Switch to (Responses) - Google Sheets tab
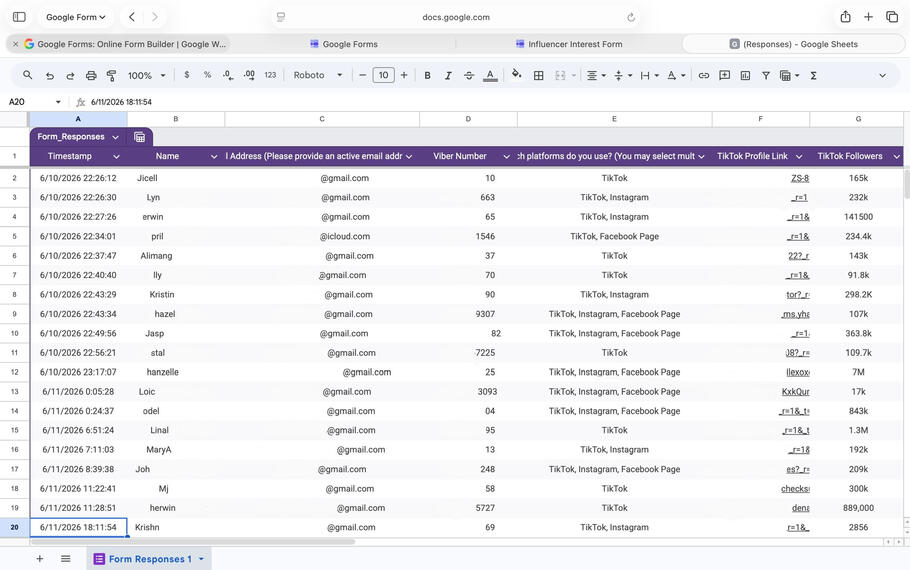Viewport: 910px width, 570px height. click(x=793, y=44)
